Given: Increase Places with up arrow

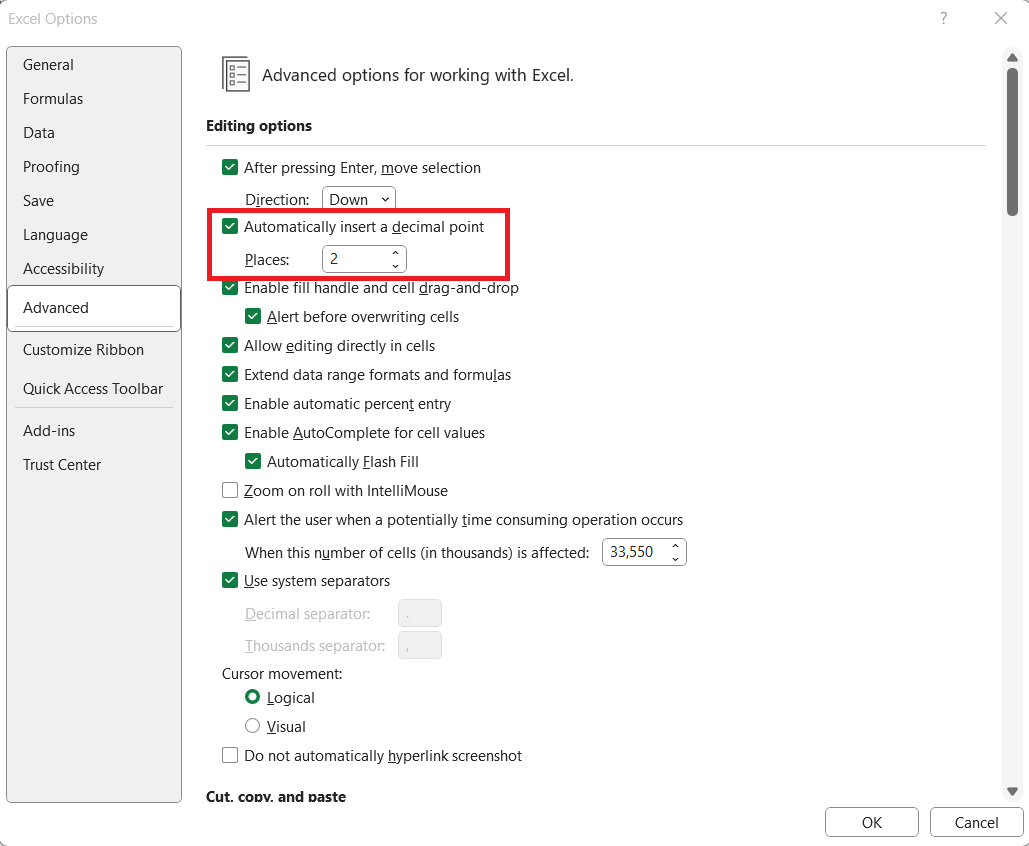Looking at the screenshot, I should 396,253.
